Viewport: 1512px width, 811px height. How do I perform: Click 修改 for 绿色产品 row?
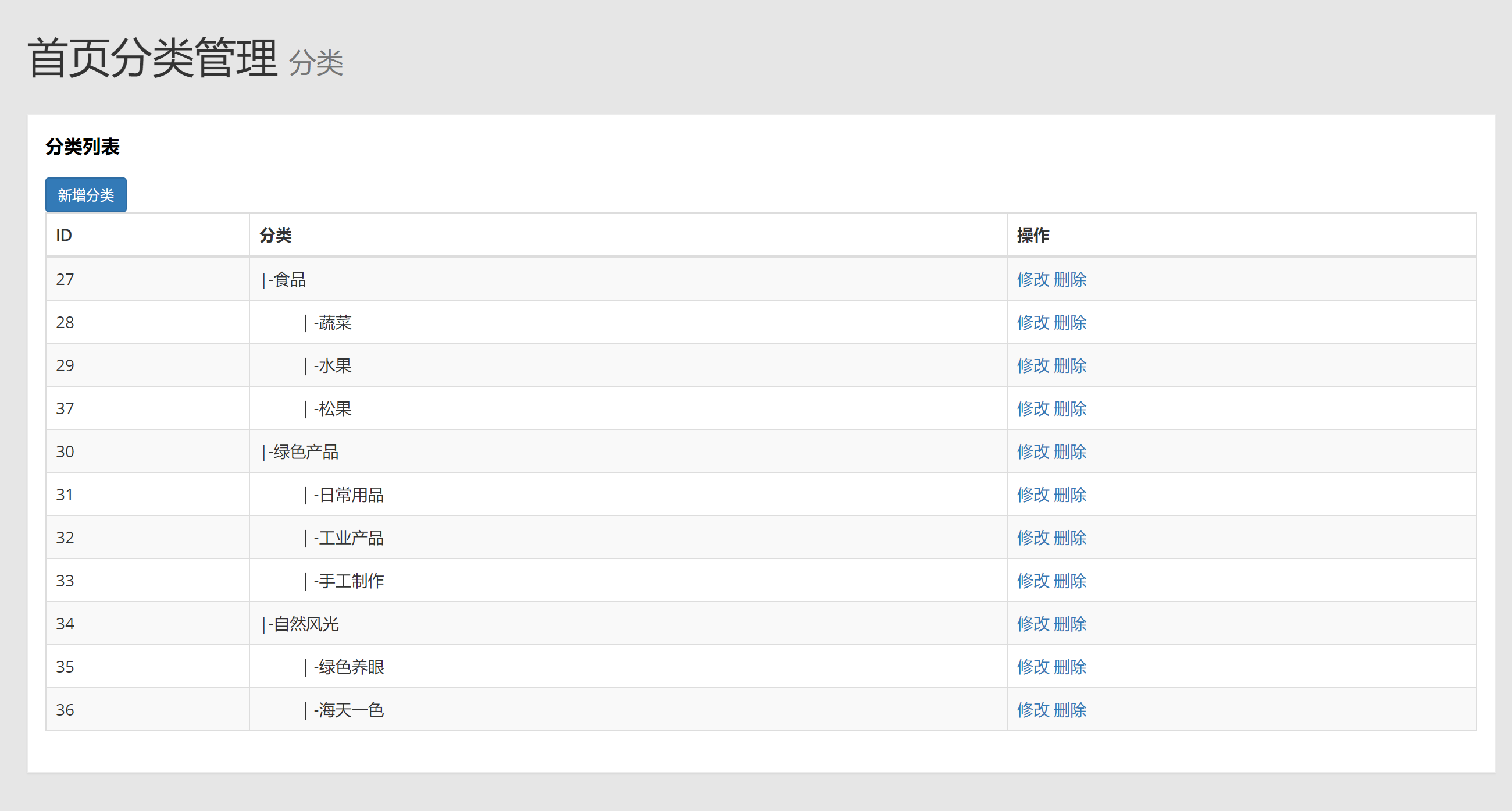[x=1032, y=451]
